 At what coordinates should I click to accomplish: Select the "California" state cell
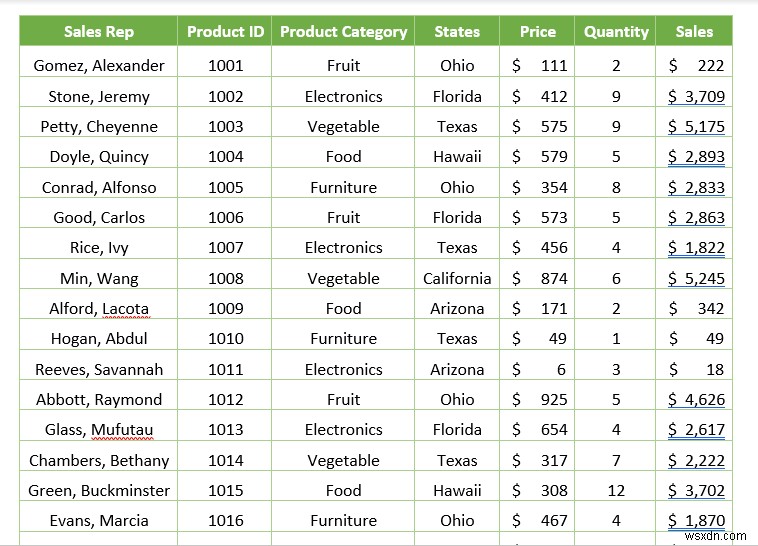(457, 278)
